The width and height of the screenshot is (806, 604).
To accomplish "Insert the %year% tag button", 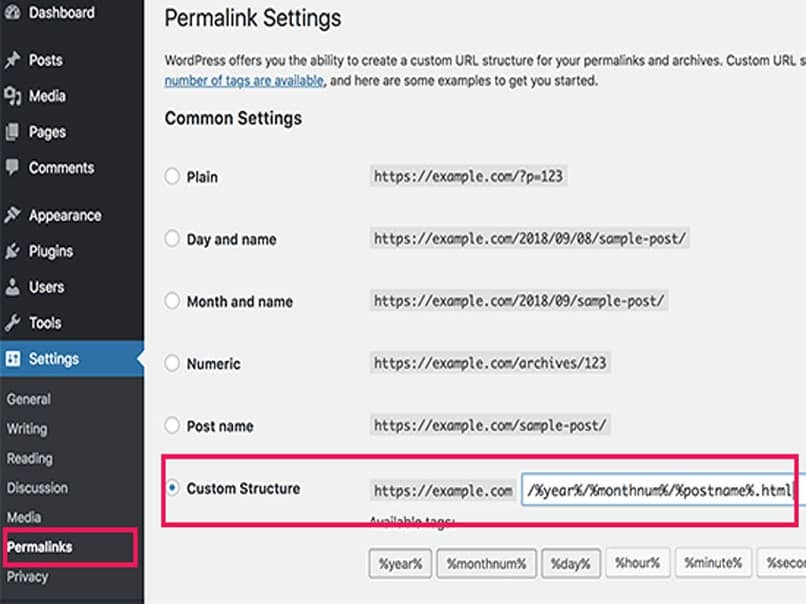I will coord(400,564).
